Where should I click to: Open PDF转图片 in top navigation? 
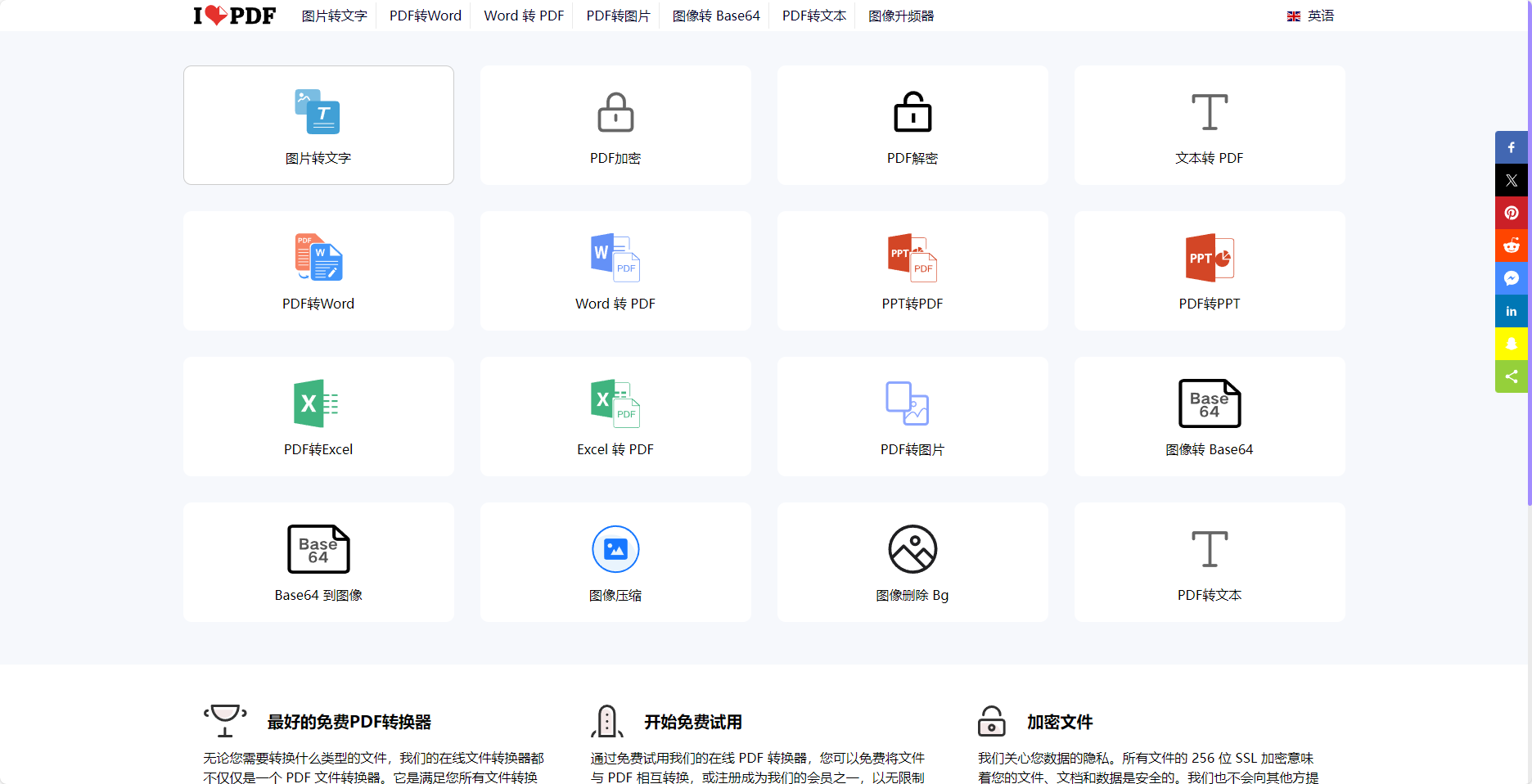tap(618, 16)
